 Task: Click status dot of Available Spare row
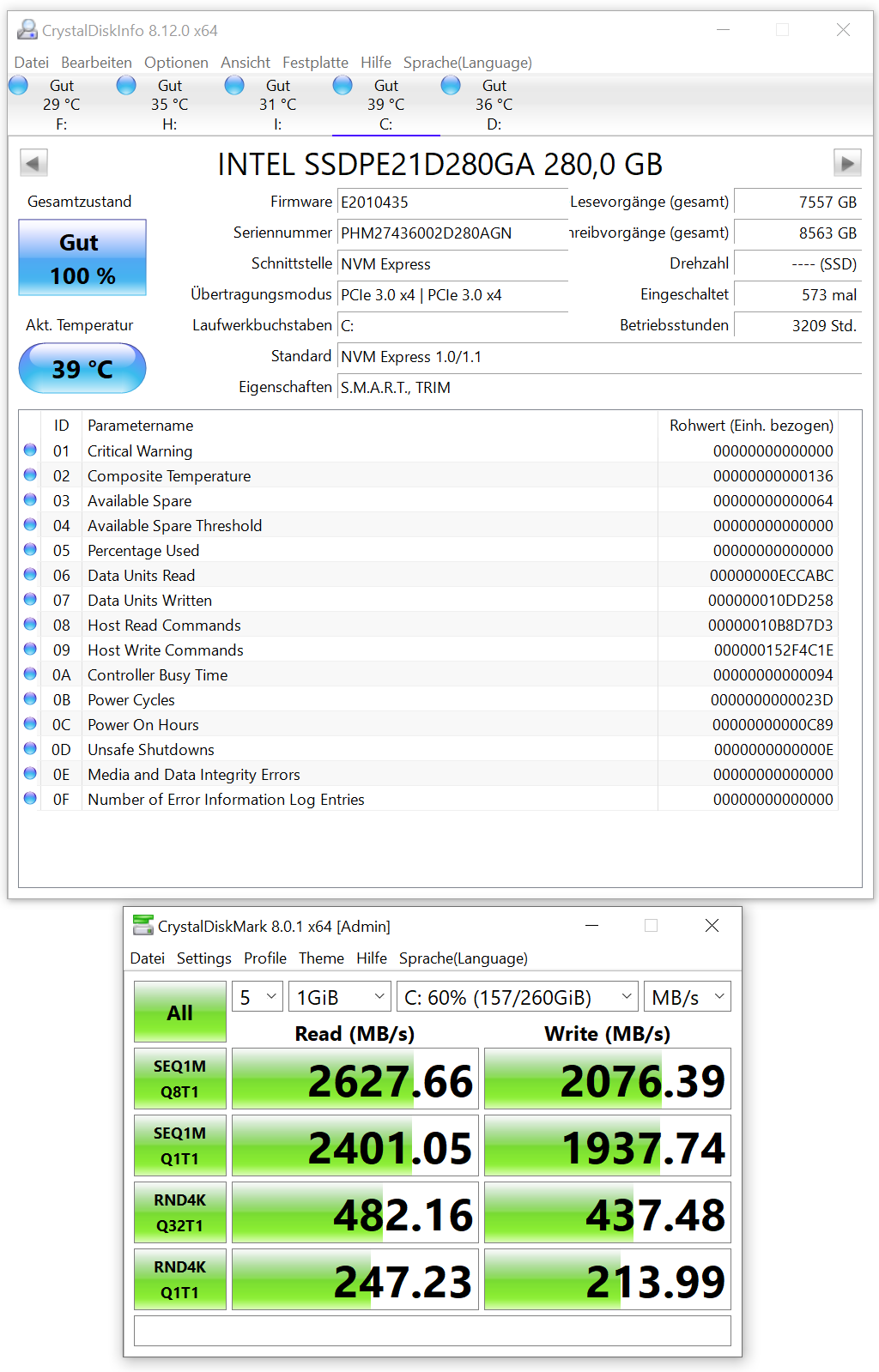(x=30, y=499)
